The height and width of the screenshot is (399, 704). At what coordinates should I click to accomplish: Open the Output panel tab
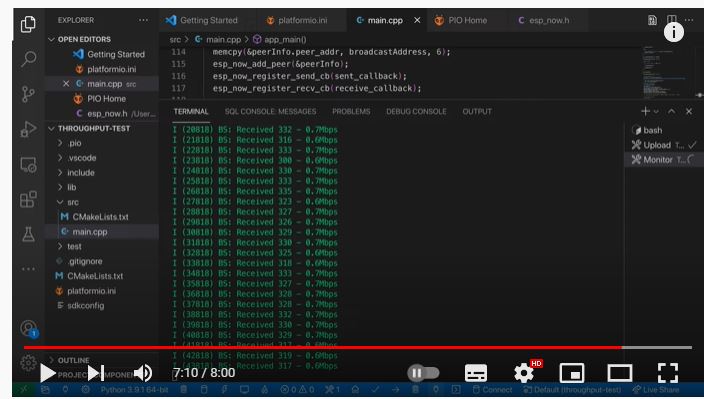[477, 111]
